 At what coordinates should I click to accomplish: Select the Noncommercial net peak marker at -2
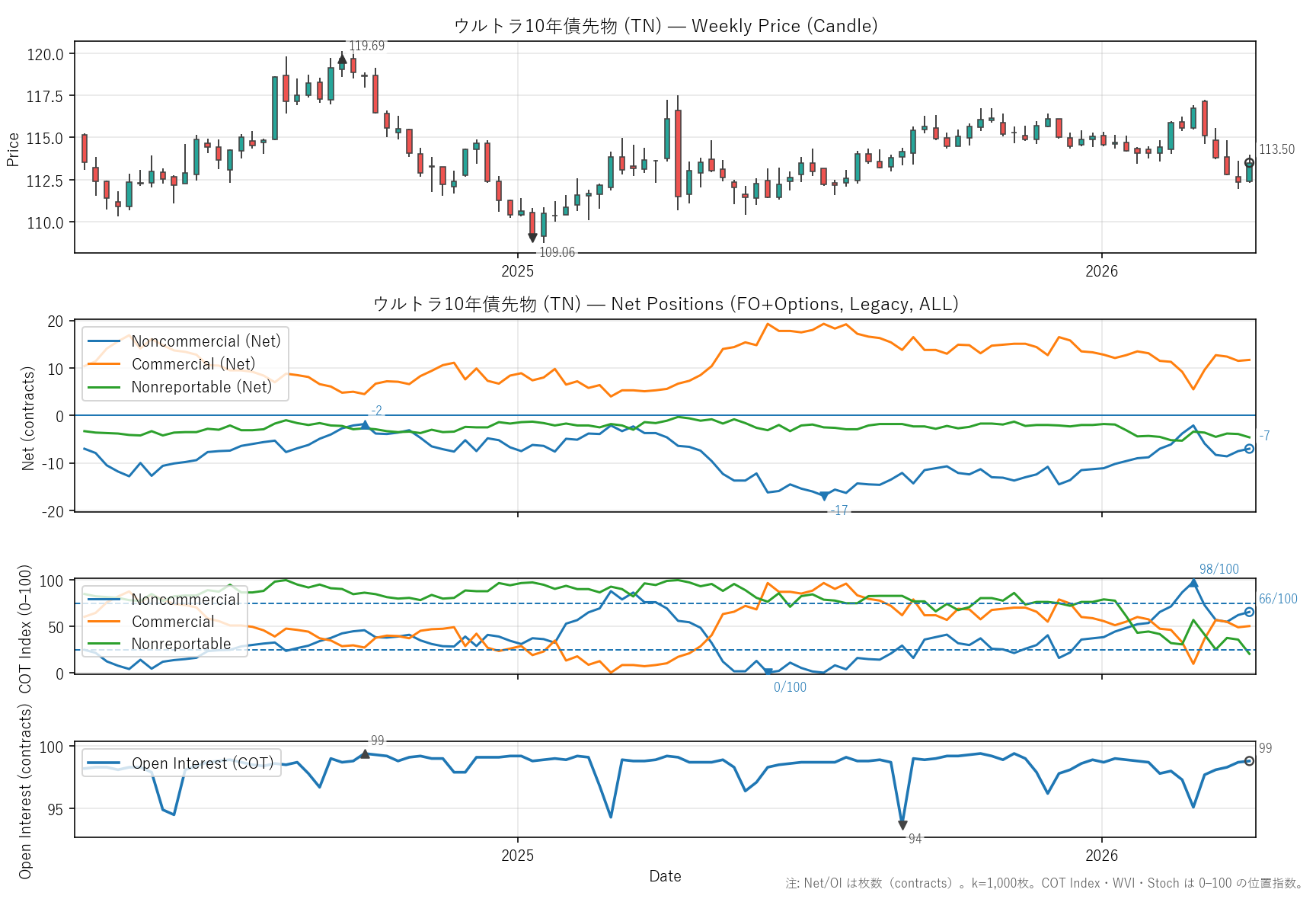365,424
